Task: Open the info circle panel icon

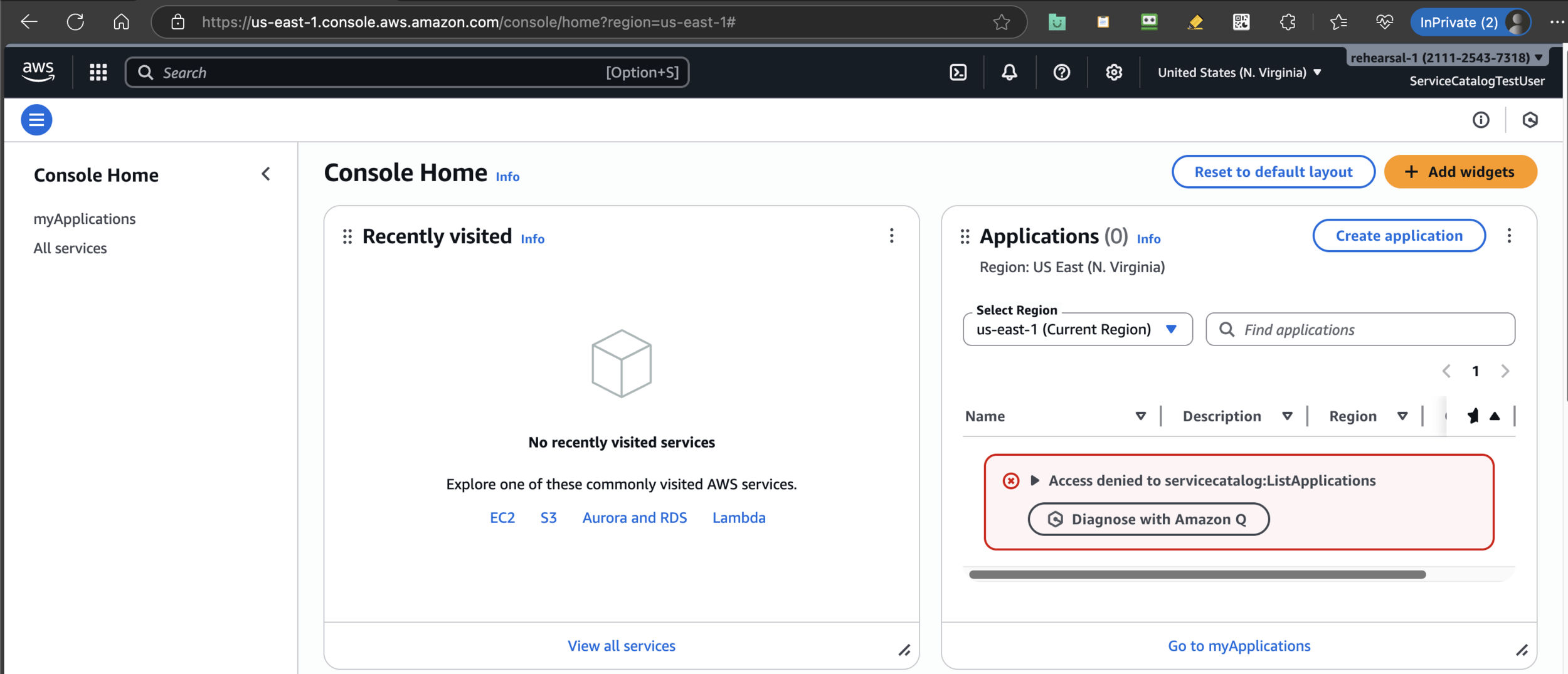Action: coord(1481,120)
